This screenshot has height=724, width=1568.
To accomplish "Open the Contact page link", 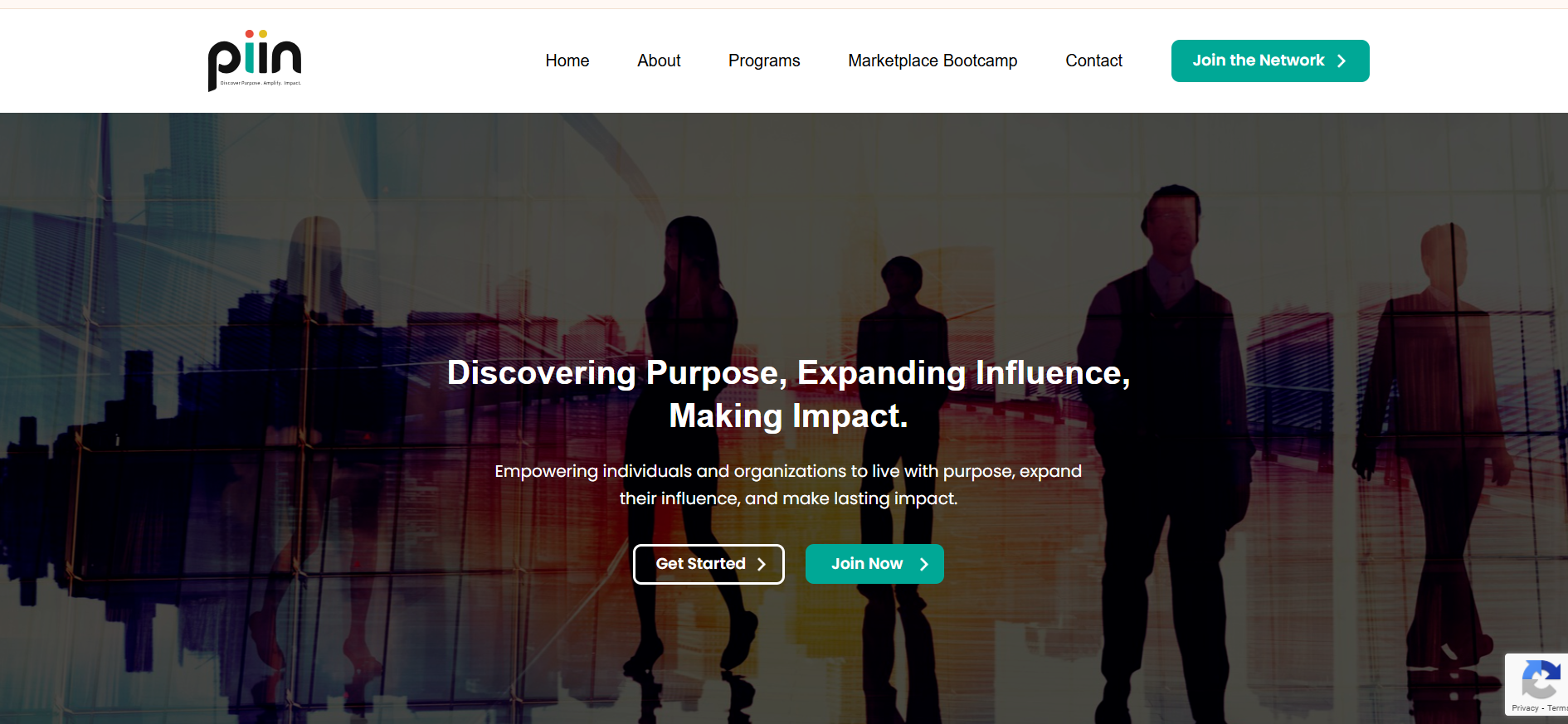I will click(1093, 61).
